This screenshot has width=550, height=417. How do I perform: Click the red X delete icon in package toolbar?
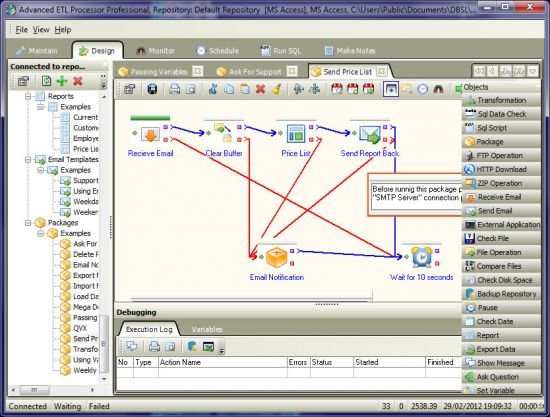click(x=260, y=89)
